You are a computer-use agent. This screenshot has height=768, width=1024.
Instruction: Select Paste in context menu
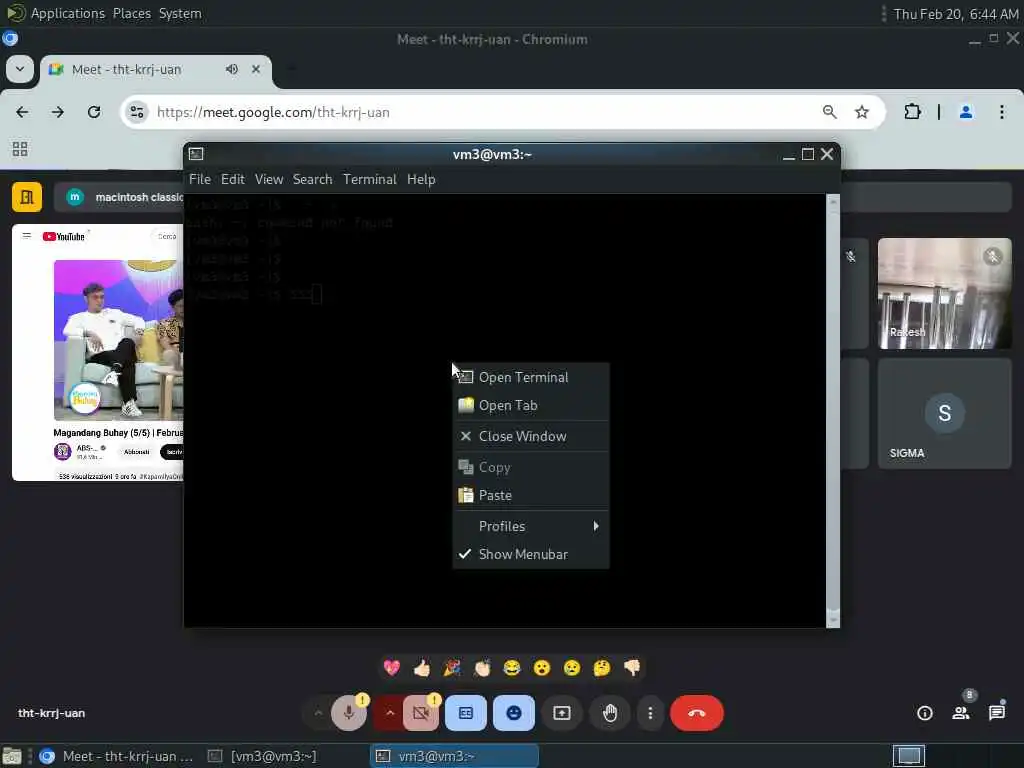[531, 495]
